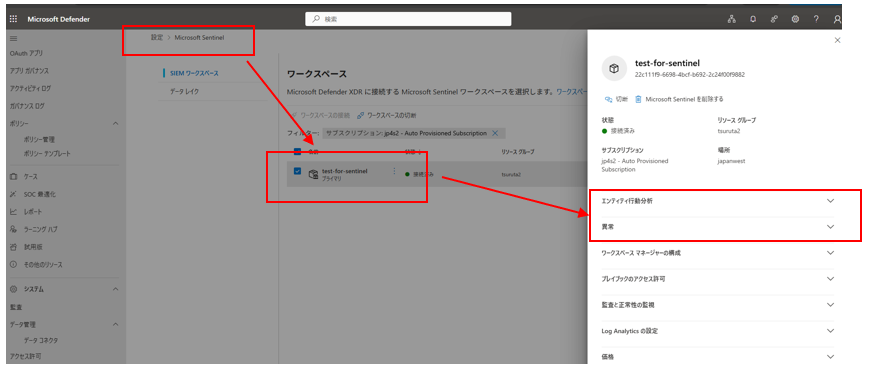Viewport: 881px width, 369px height.
Task: Click the SOC 最適化 icon
Action: tap(13, 194)
